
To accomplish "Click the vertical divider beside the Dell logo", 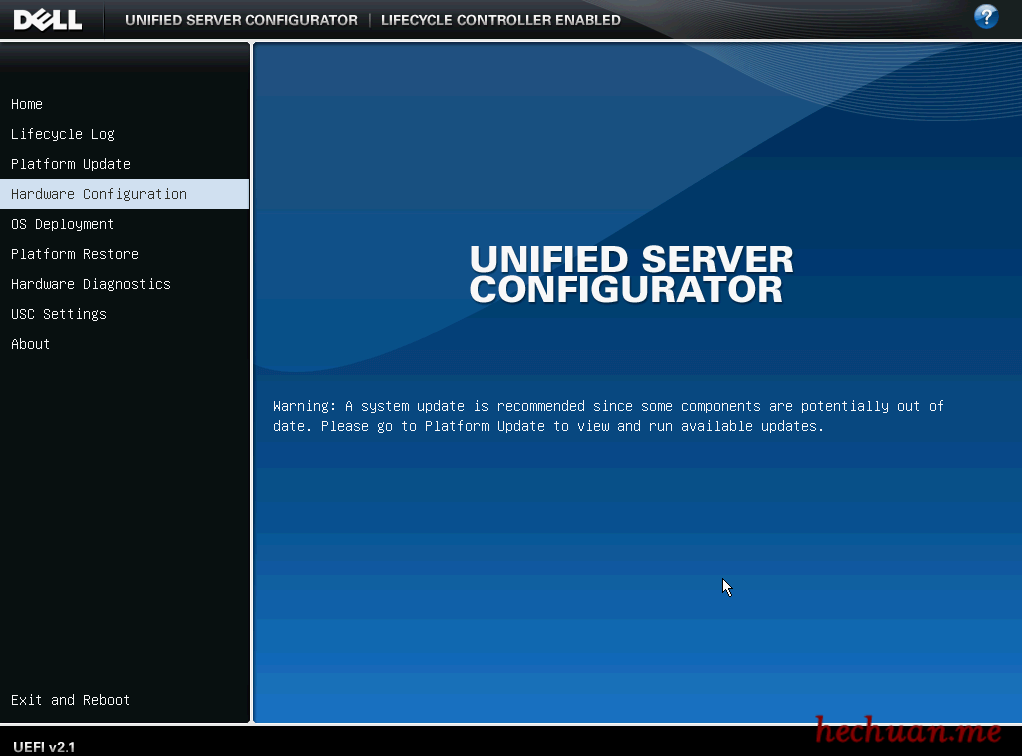I will point(104,20).
